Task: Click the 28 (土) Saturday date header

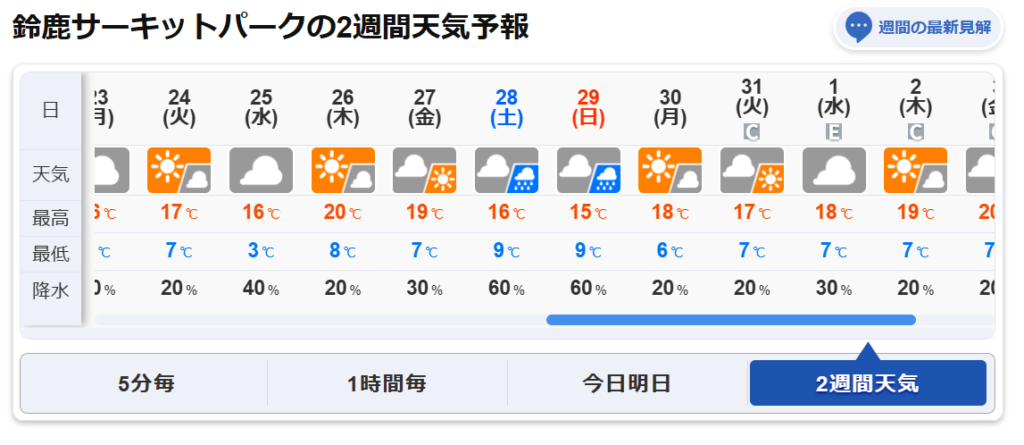Action: point(507,108)
